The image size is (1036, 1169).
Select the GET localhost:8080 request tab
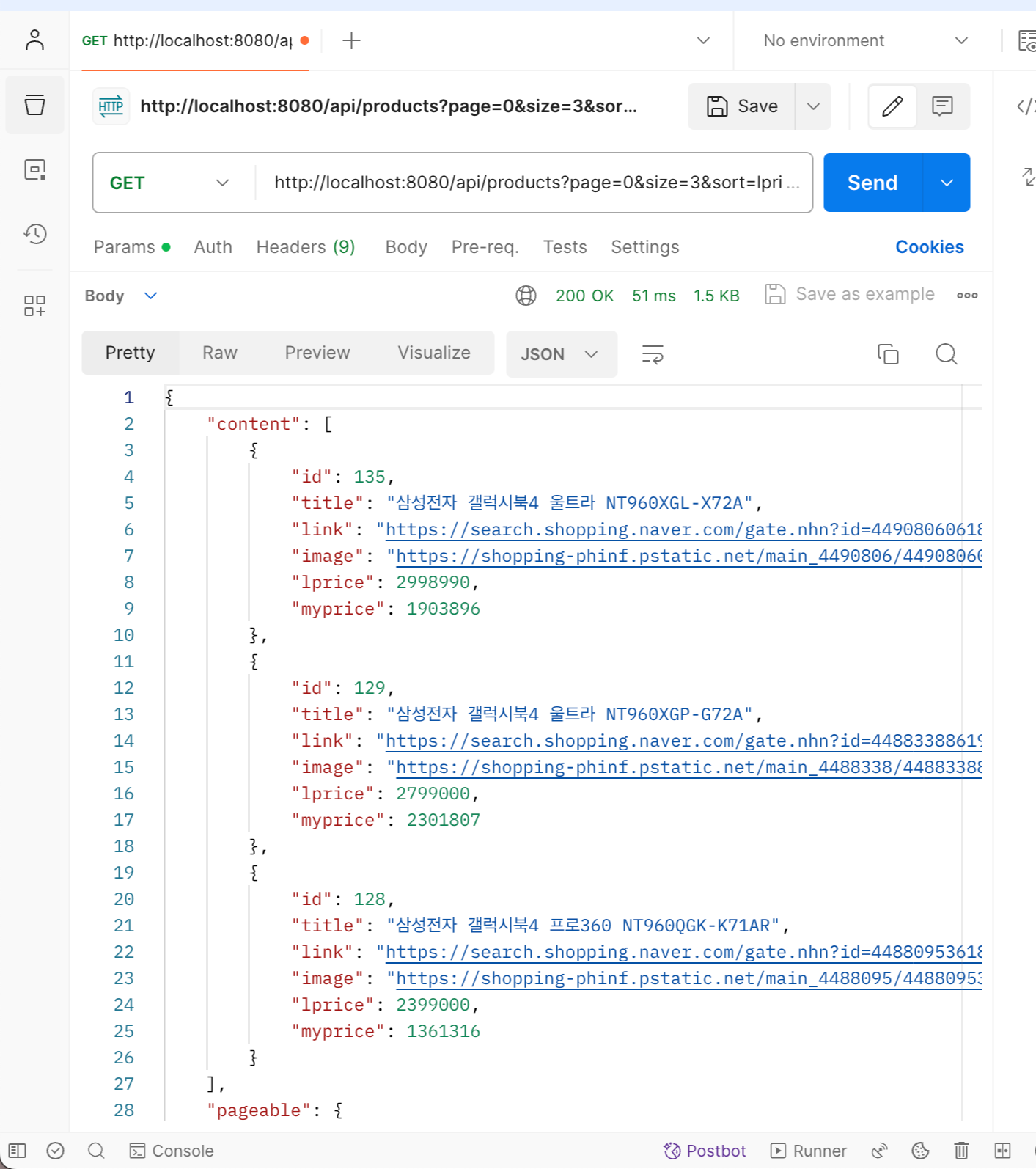(x=194, y=41)
